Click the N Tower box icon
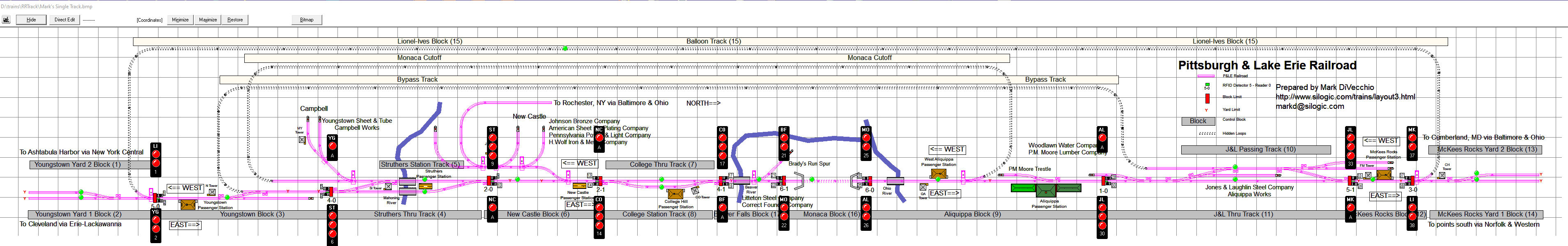The image size is (1568, 246). (211, 192)
